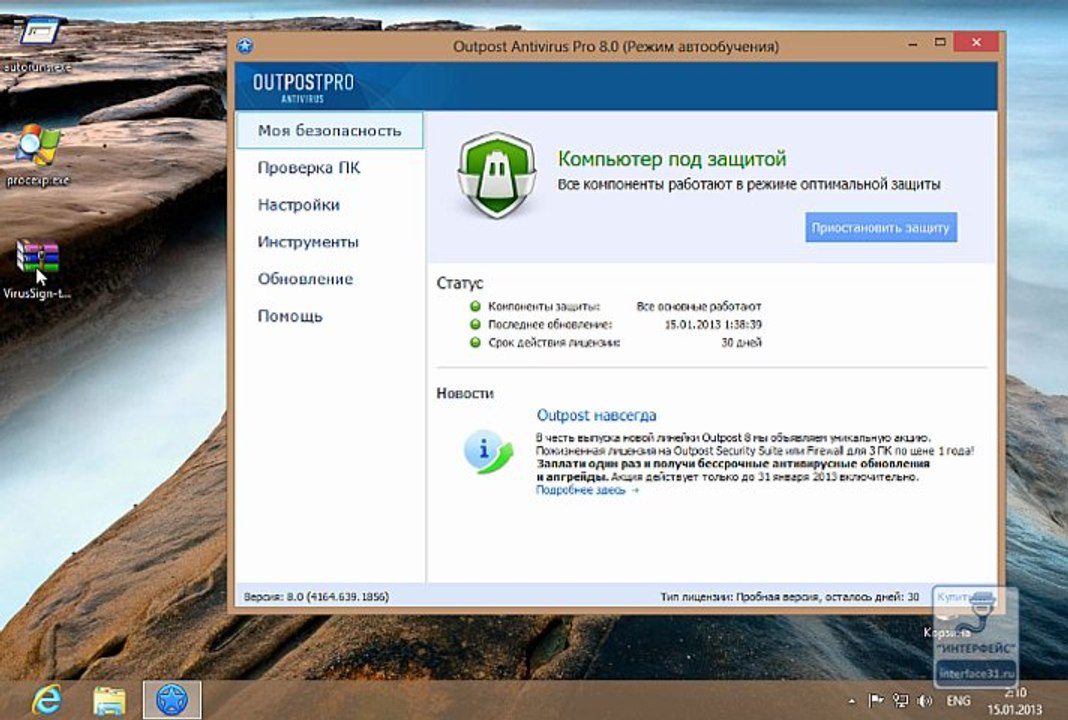1068x720 pixels.
Task: Open the Outpost навсегда news headline
Action: [597, 415]
